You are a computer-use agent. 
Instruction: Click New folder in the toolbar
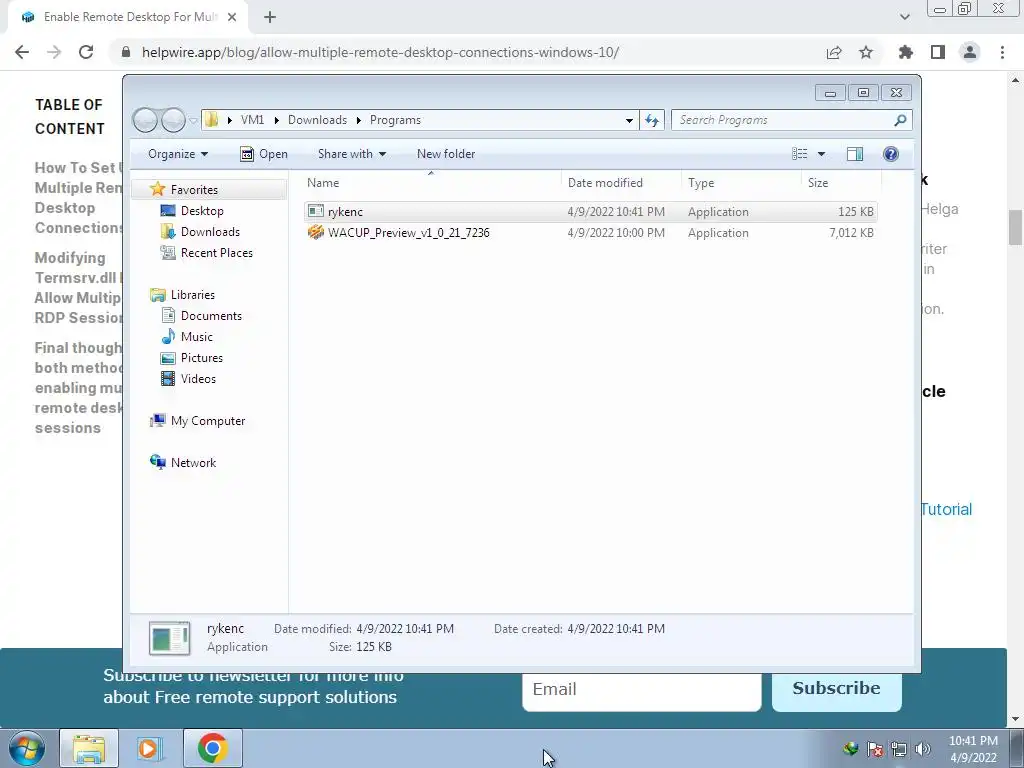tap(446, 154)
